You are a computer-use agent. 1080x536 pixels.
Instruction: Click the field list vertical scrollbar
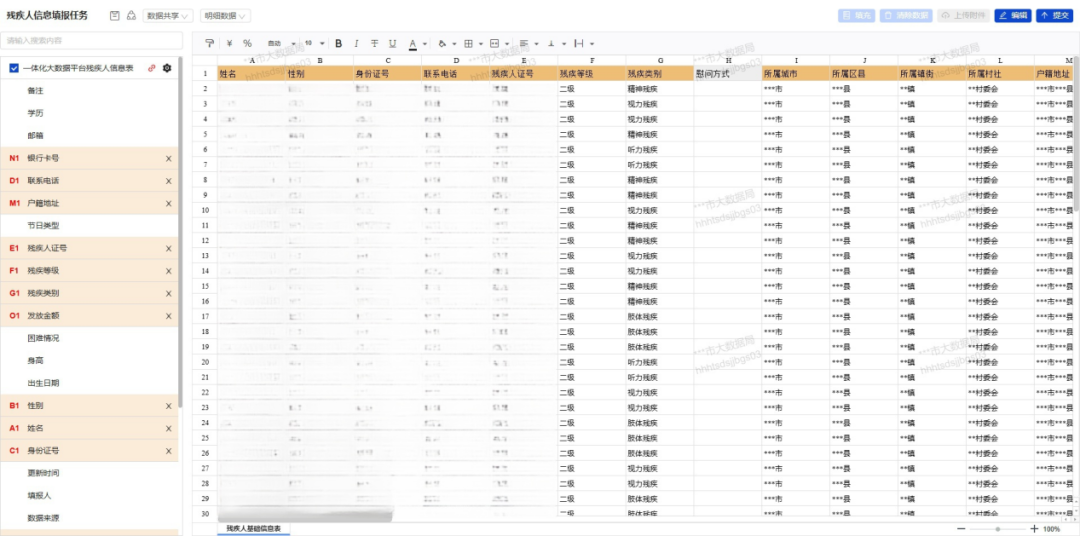[x=180, y=234]
